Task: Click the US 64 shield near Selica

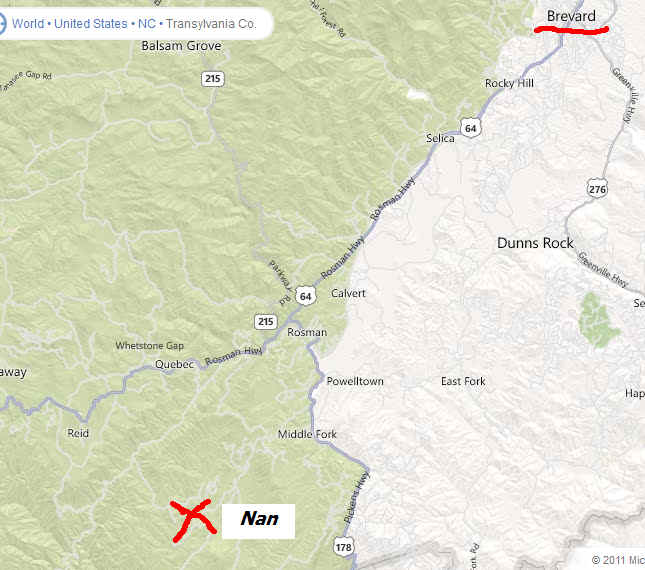Action: pyautogui.click(x=470, y=128)
